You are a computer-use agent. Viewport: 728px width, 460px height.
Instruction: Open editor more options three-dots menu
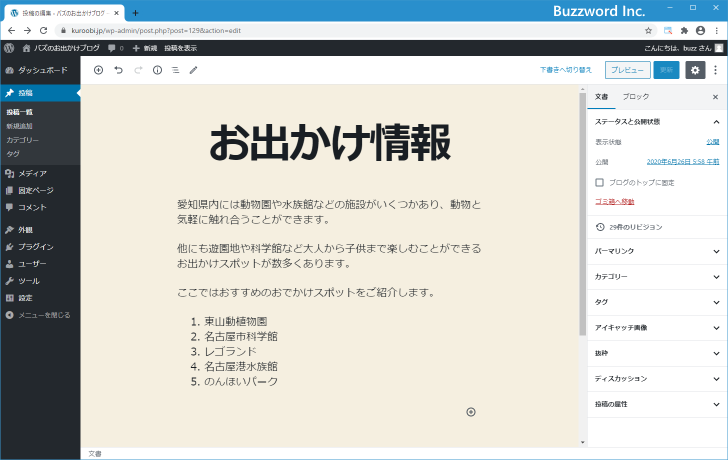pos(715,70)
